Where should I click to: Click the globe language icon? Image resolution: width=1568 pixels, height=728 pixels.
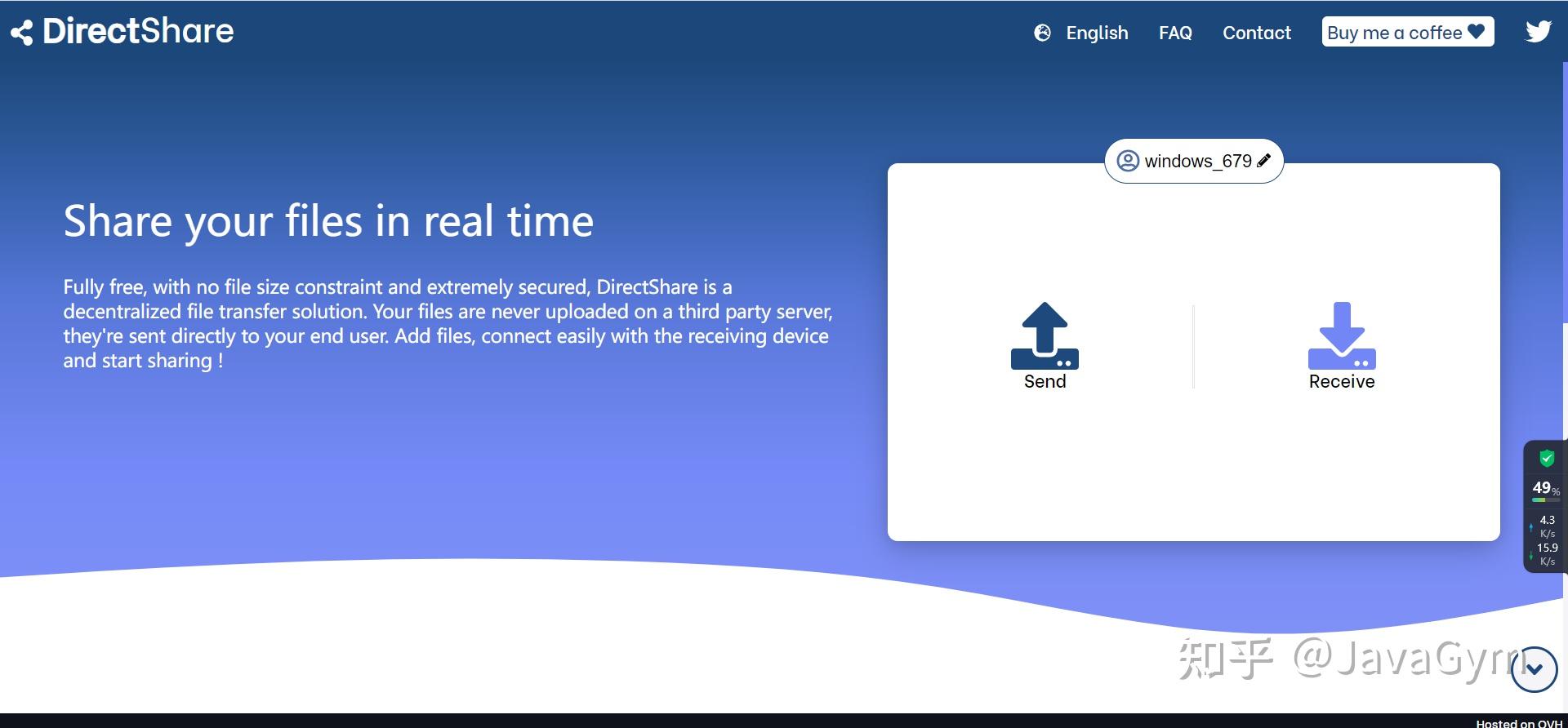click(x=1042, y=33)
